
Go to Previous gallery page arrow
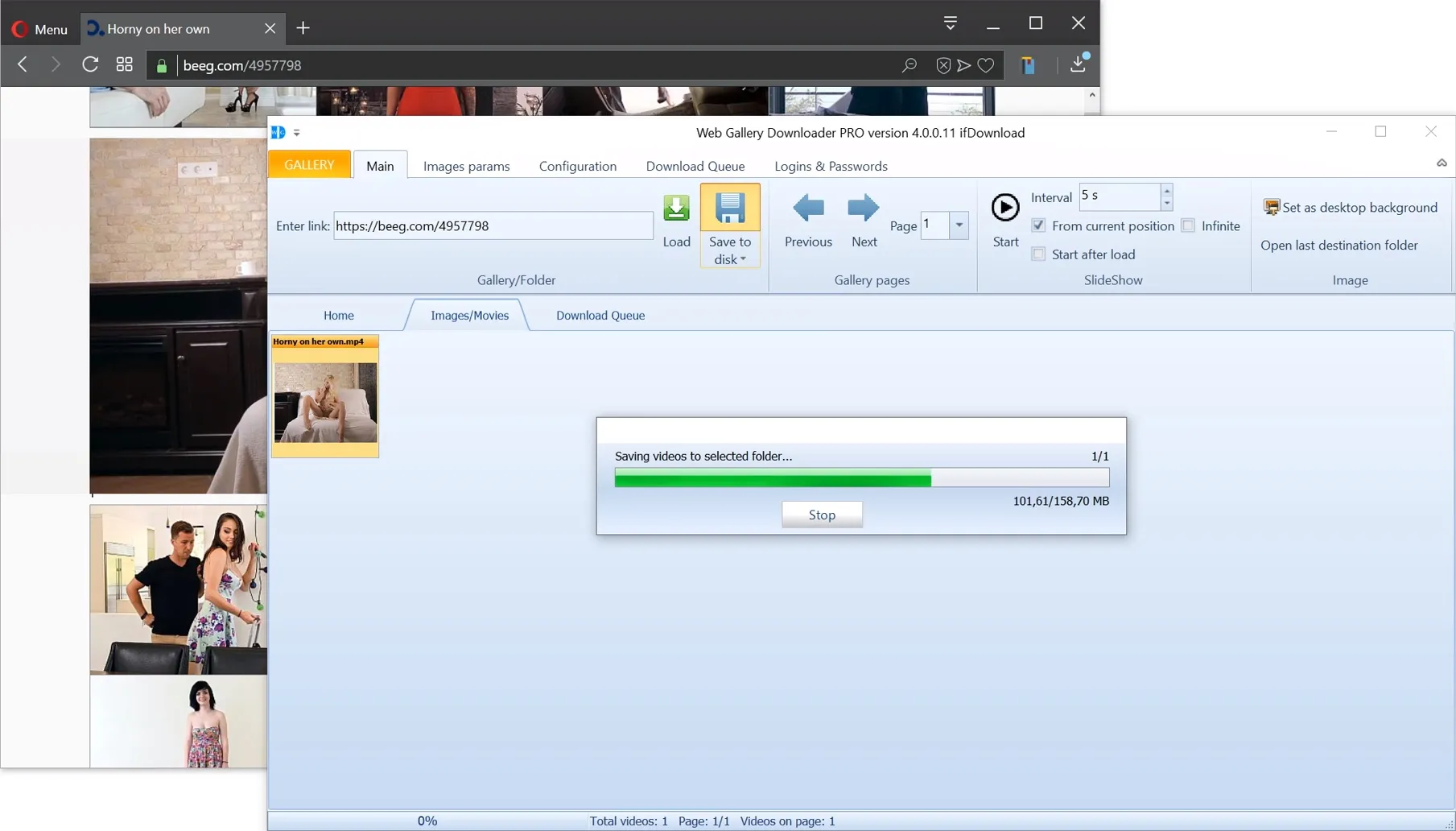(x=808, y=208)
